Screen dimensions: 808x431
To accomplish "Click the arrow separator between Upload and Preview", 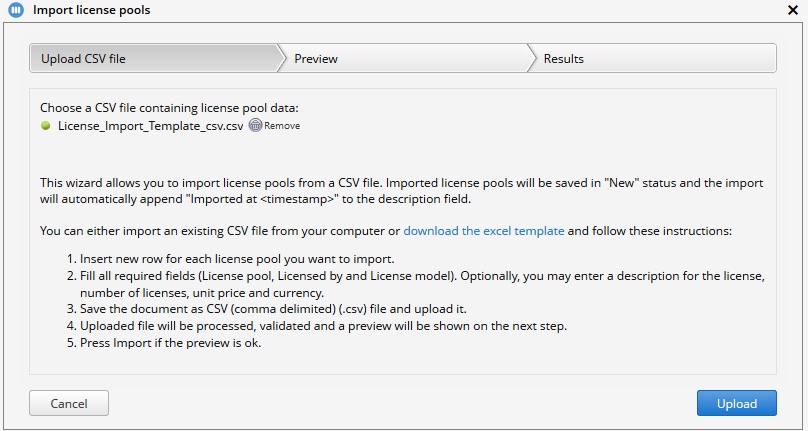I will point(281,58).
